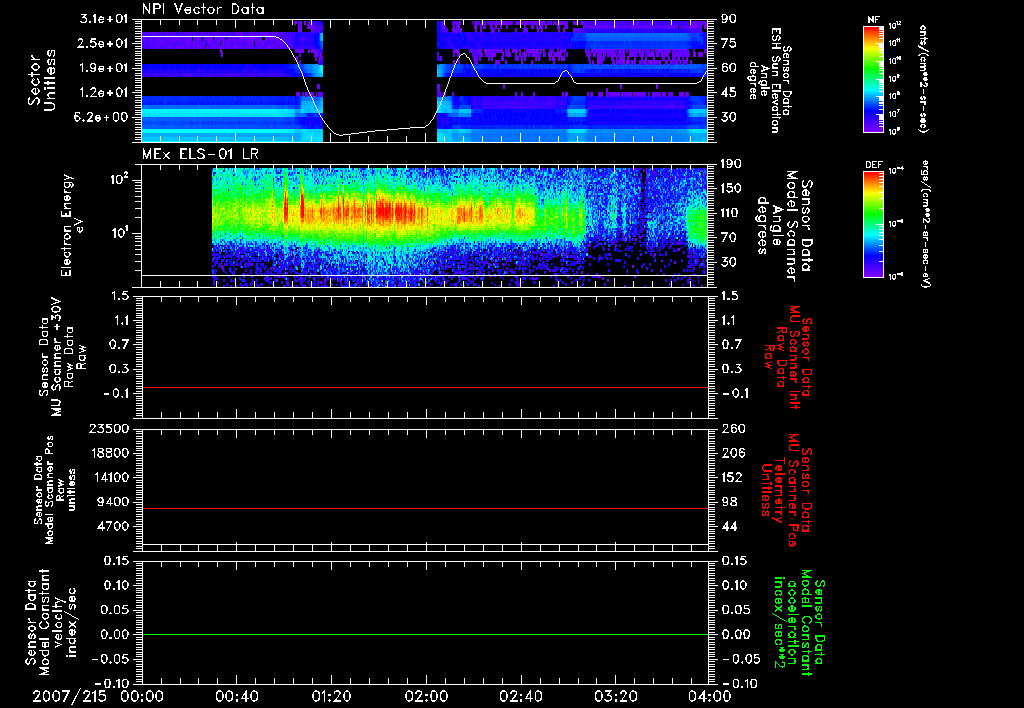Screen dimensions: 1024x708
Task: Select the "MEx ELS-01 LR" panel title
Action: click(x=200, y=154)
